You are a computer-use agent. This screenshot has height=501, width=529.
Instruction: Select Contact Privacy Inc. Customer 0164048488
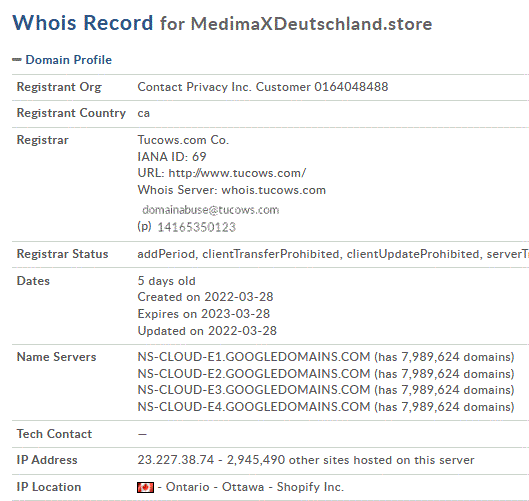[x=262, y=87]
